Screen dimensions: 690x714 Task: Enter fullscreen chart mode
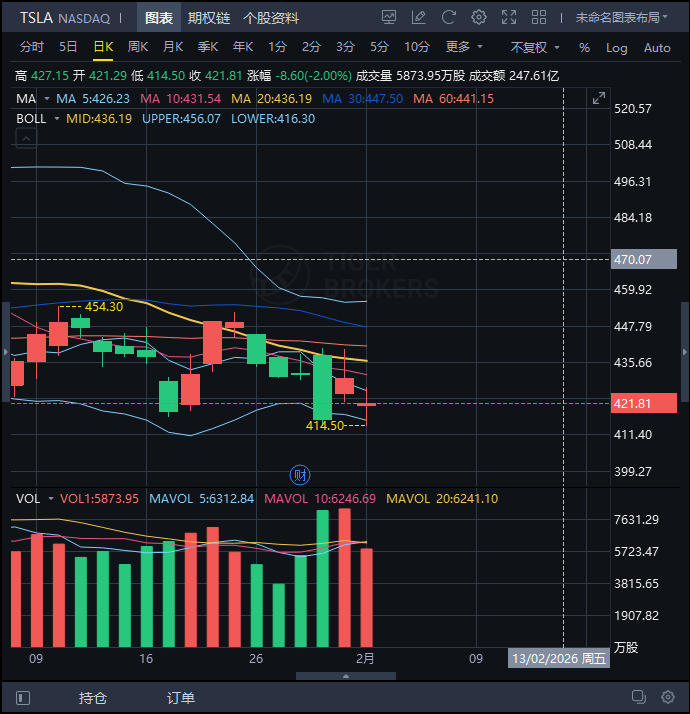(509, 18)
